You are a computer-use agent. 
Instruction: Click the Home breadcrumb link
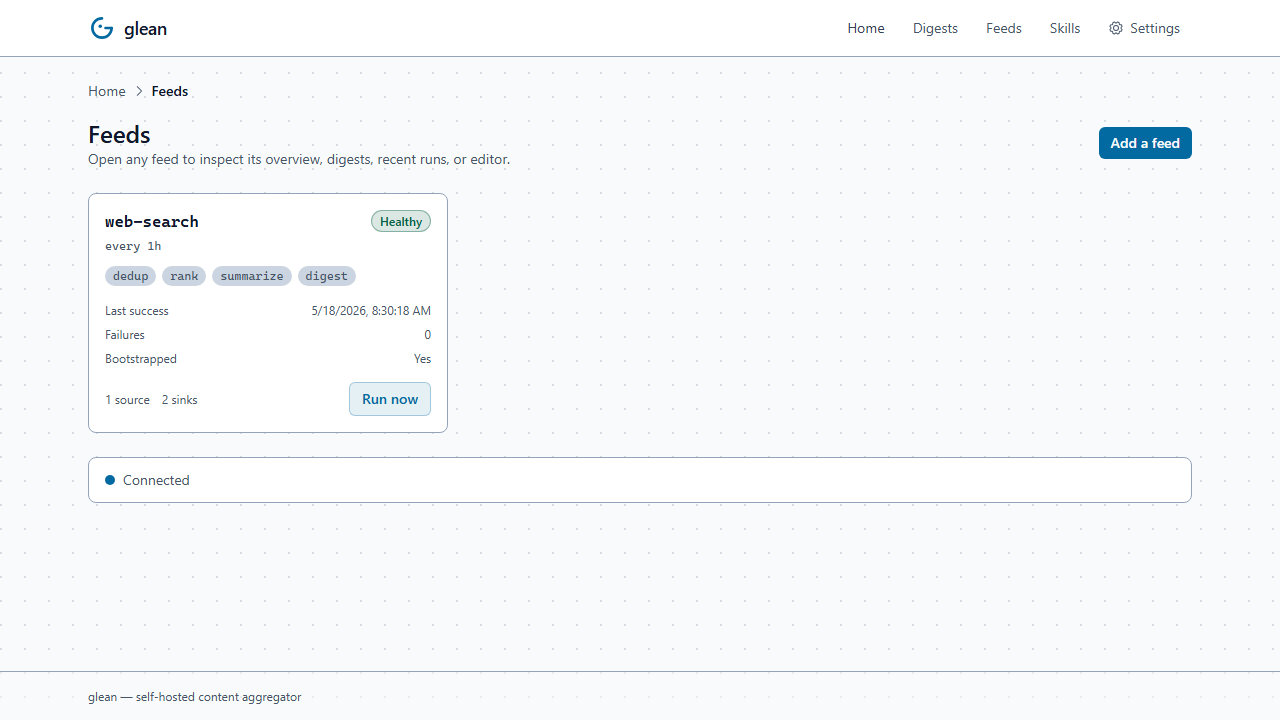(x=107, y=91)
